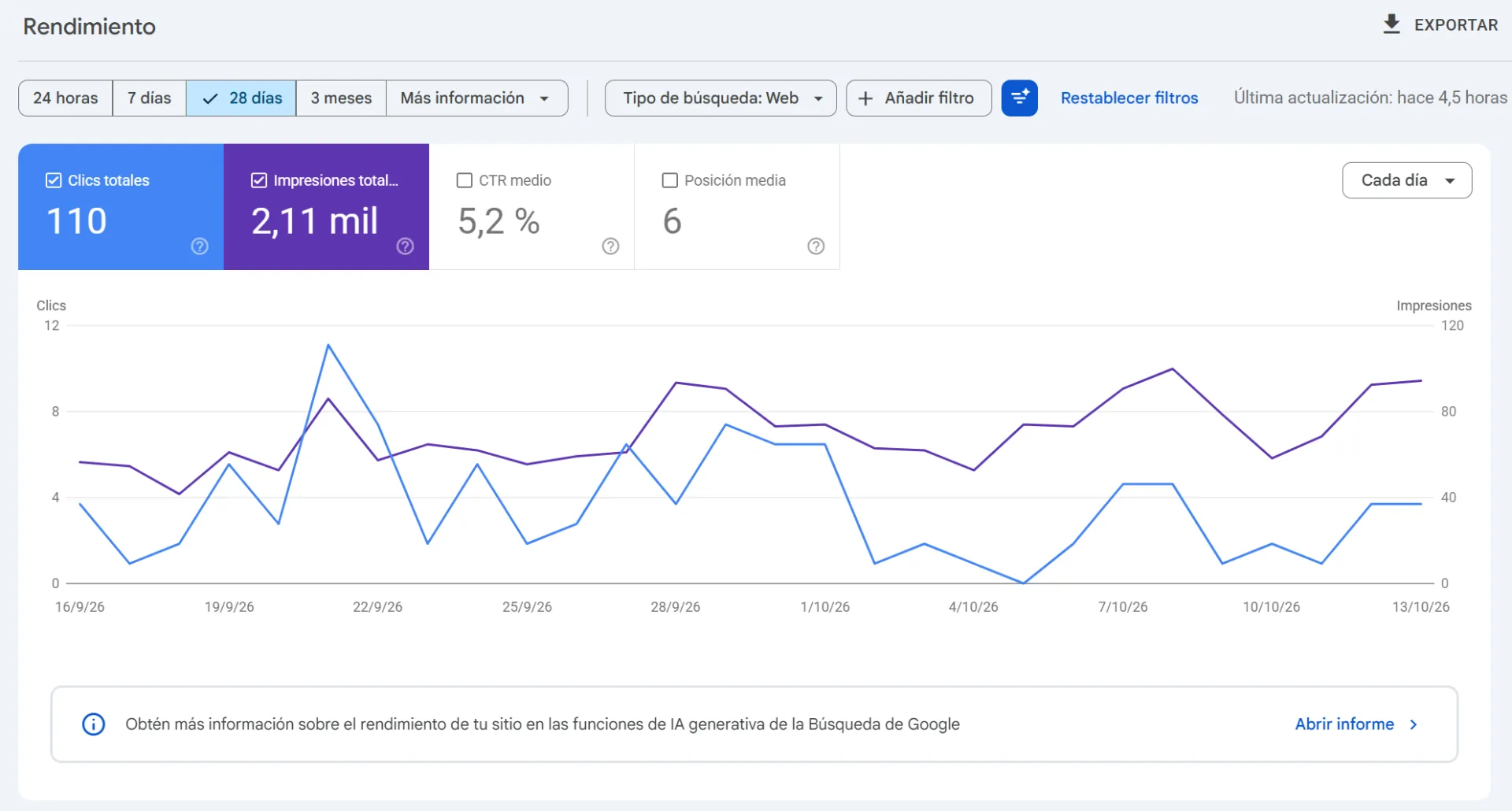
Task: Click the IA generativa banner message text
Action: [x=543, y=724]
